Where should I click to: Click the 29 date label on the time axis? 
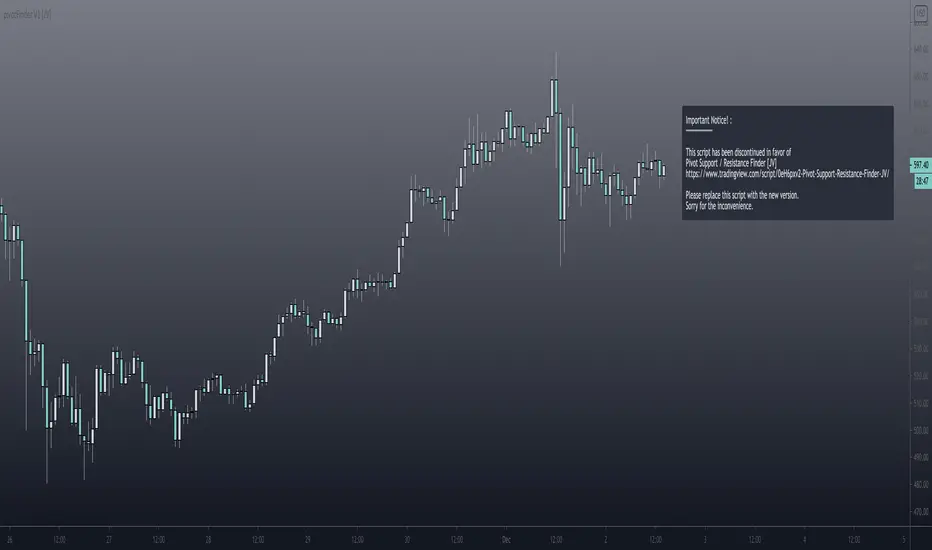coord(307,537)
